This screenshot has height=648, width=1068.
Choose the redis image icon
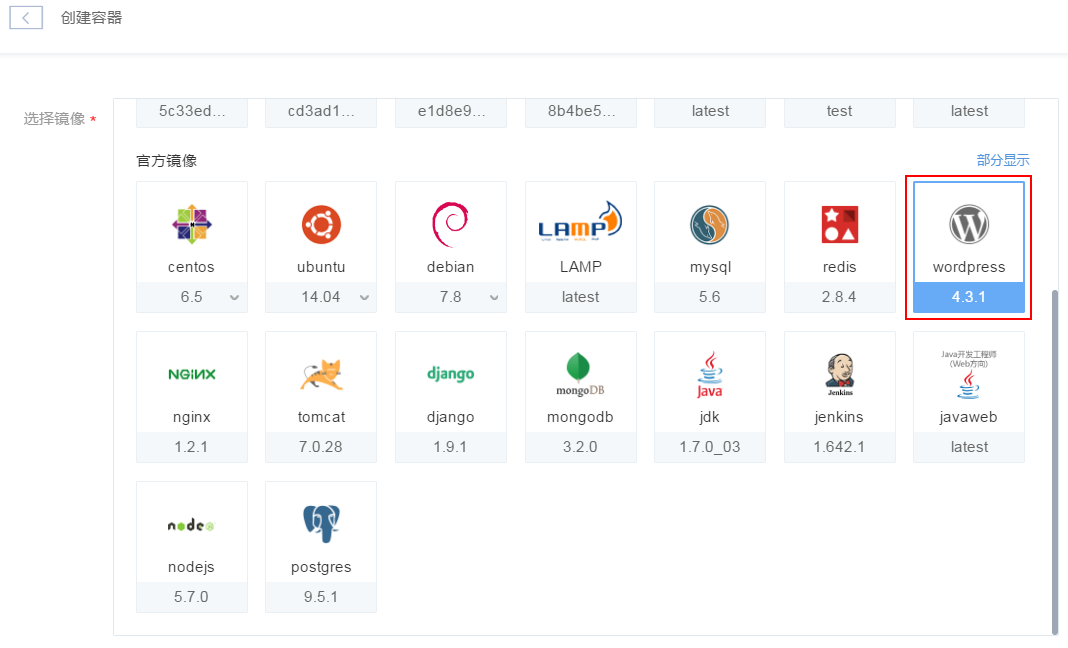coord(839,225)
